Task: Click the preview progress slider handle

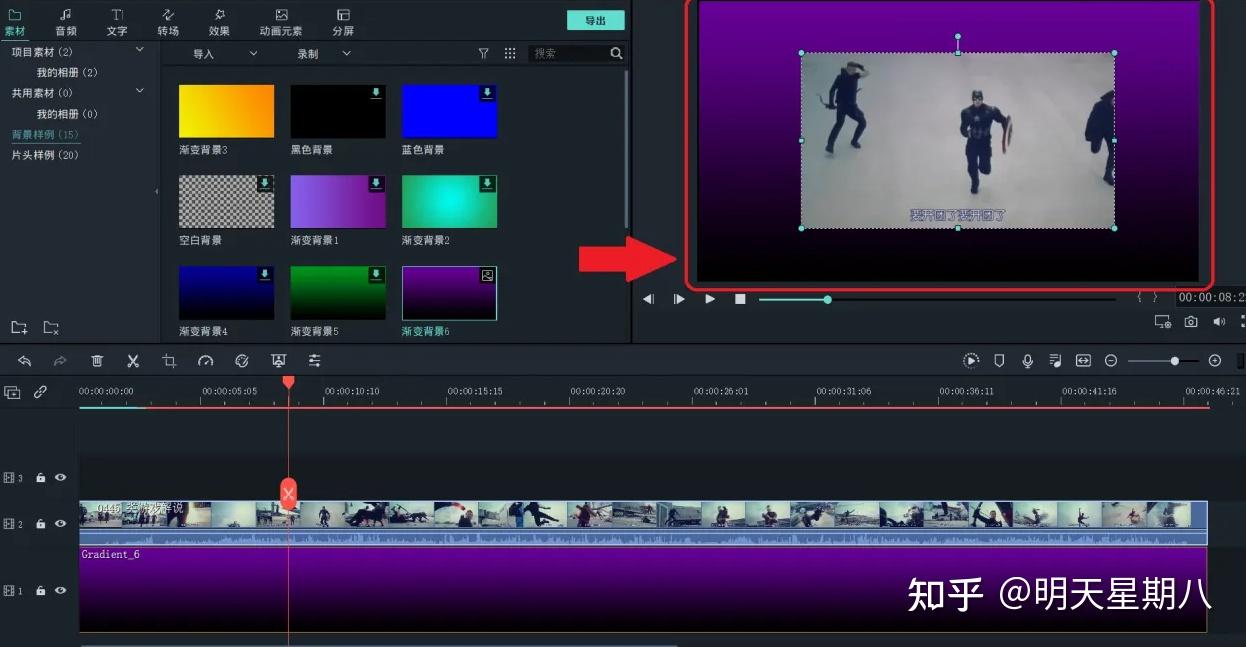Action: (827, 299)
